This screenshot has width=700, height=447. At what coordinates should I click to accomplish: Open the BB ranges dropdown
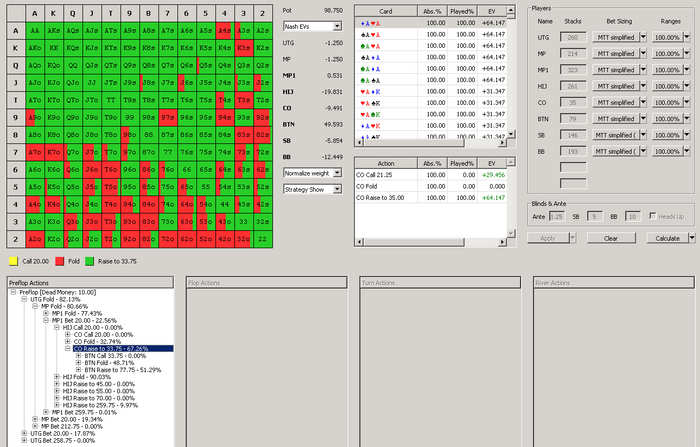point(687,151)
